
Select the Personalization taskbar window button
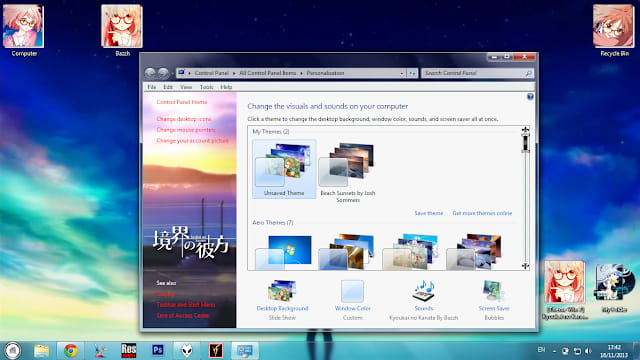[245, 350]
